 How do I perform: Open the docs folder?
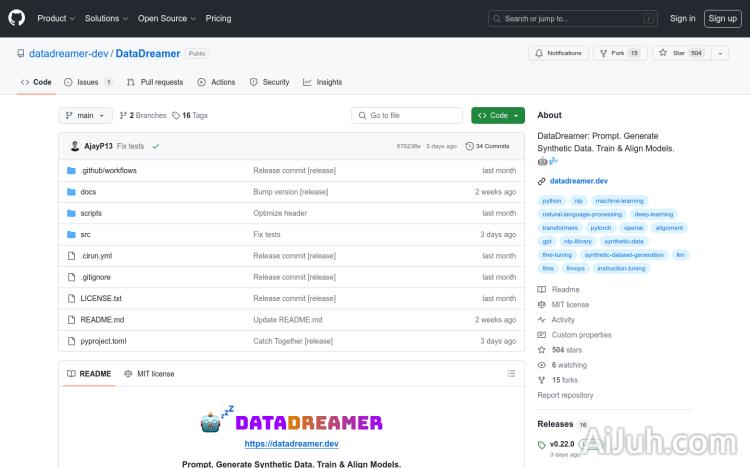point(88,192)
